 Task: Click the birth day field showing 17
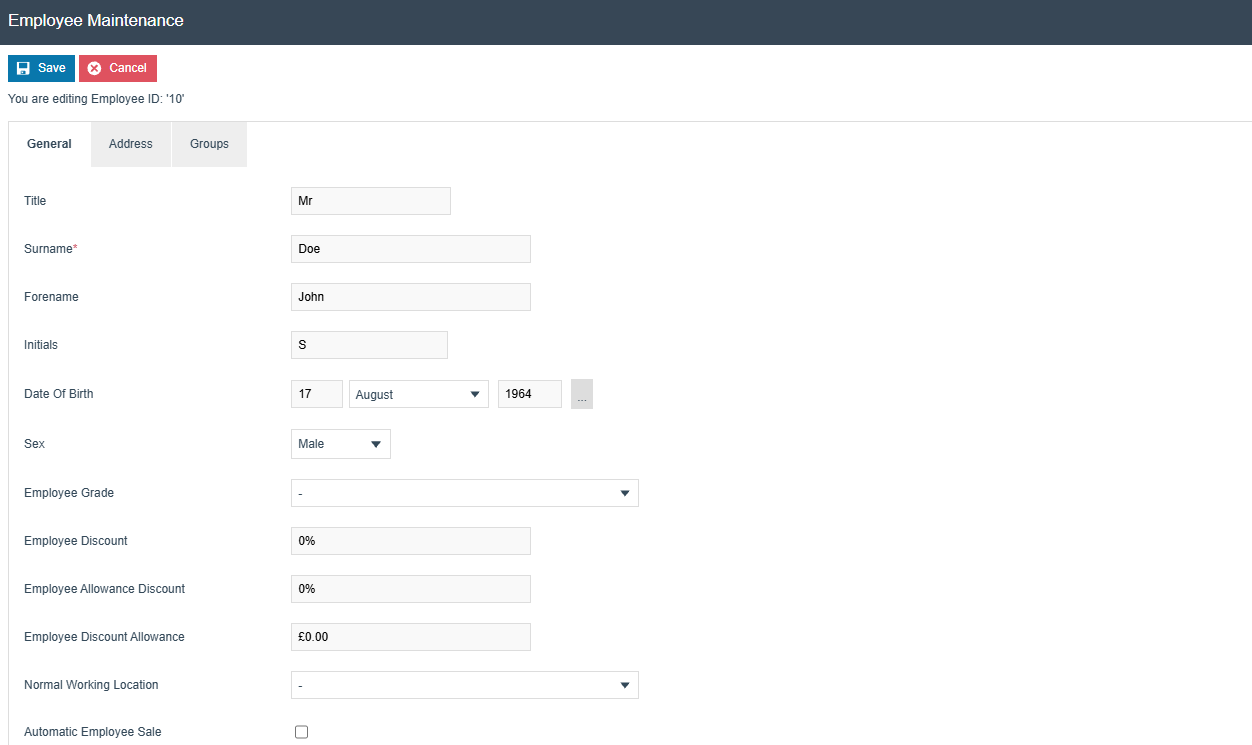pyautogui.click(x=317, y=394)
